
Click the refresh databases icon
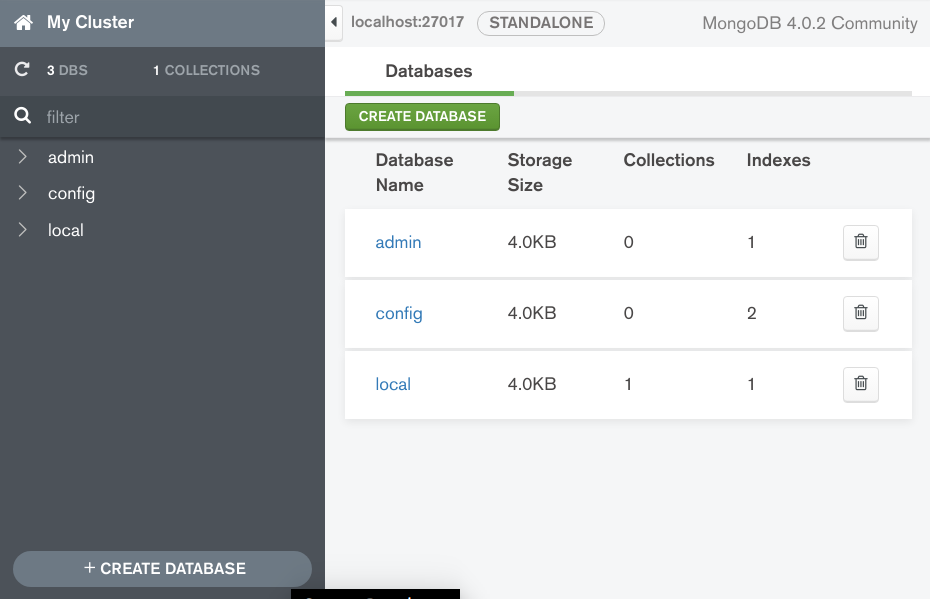[22, 70]
